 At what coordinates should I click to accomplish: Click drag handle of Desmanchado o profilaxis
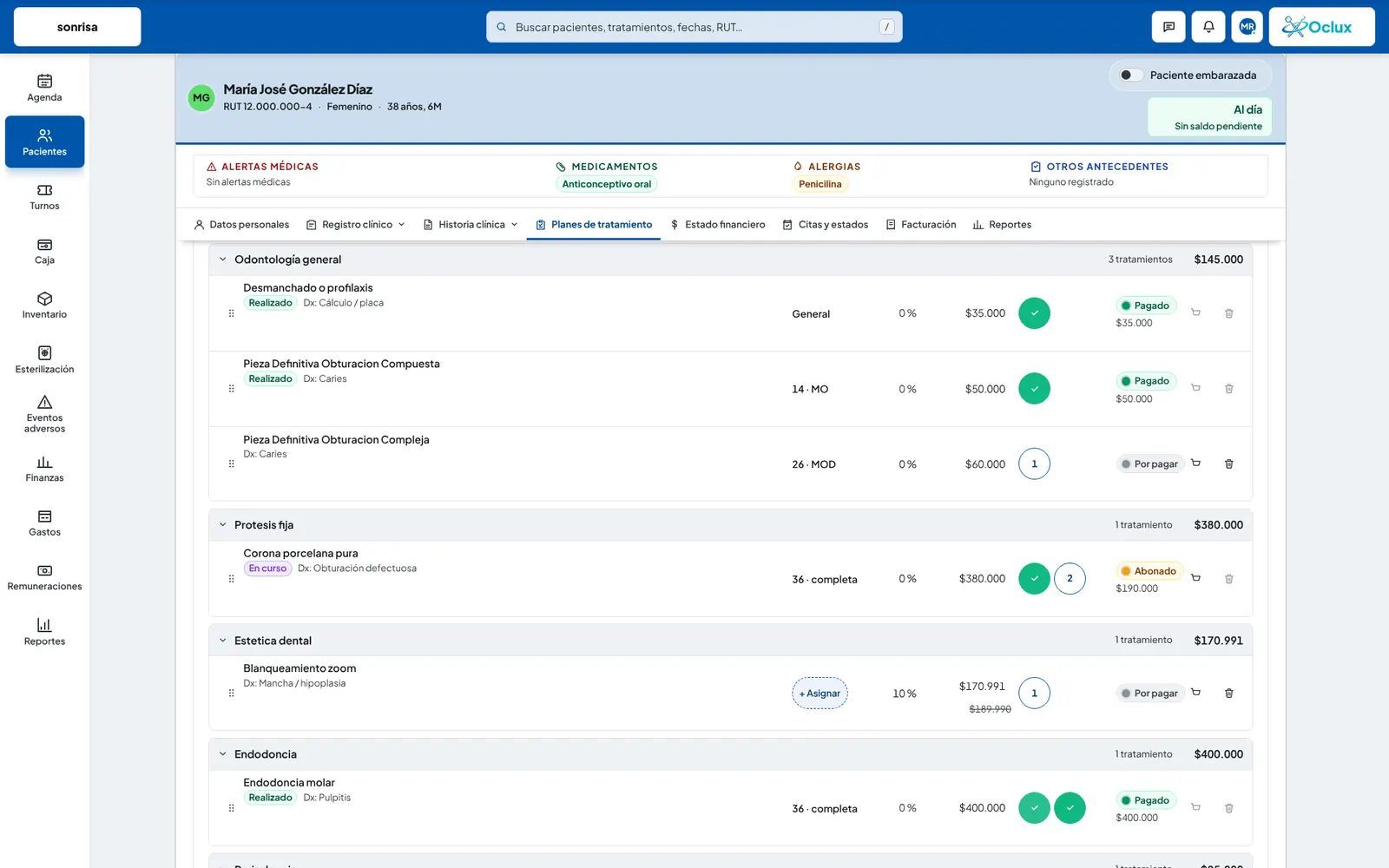point(231,313)
